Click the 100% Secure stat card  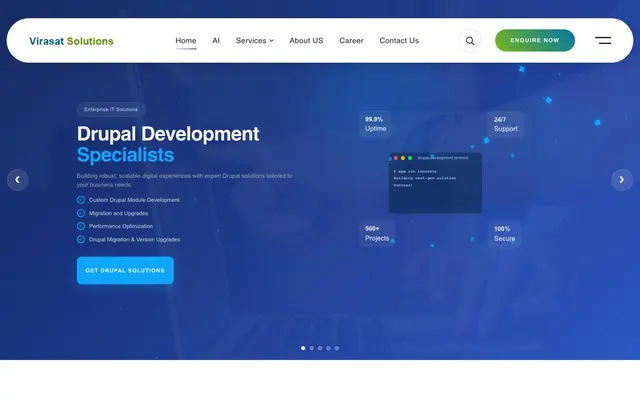click(504, 233)
